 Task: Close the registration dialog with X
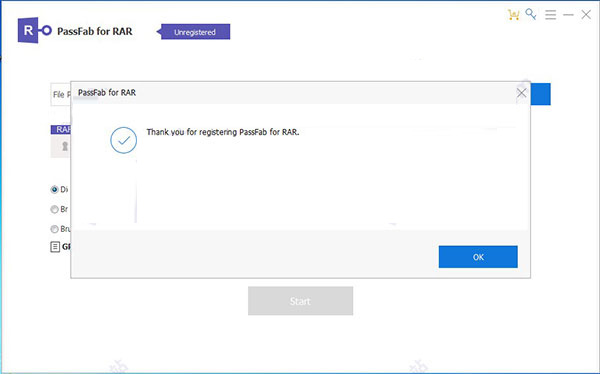pos(521,93)
